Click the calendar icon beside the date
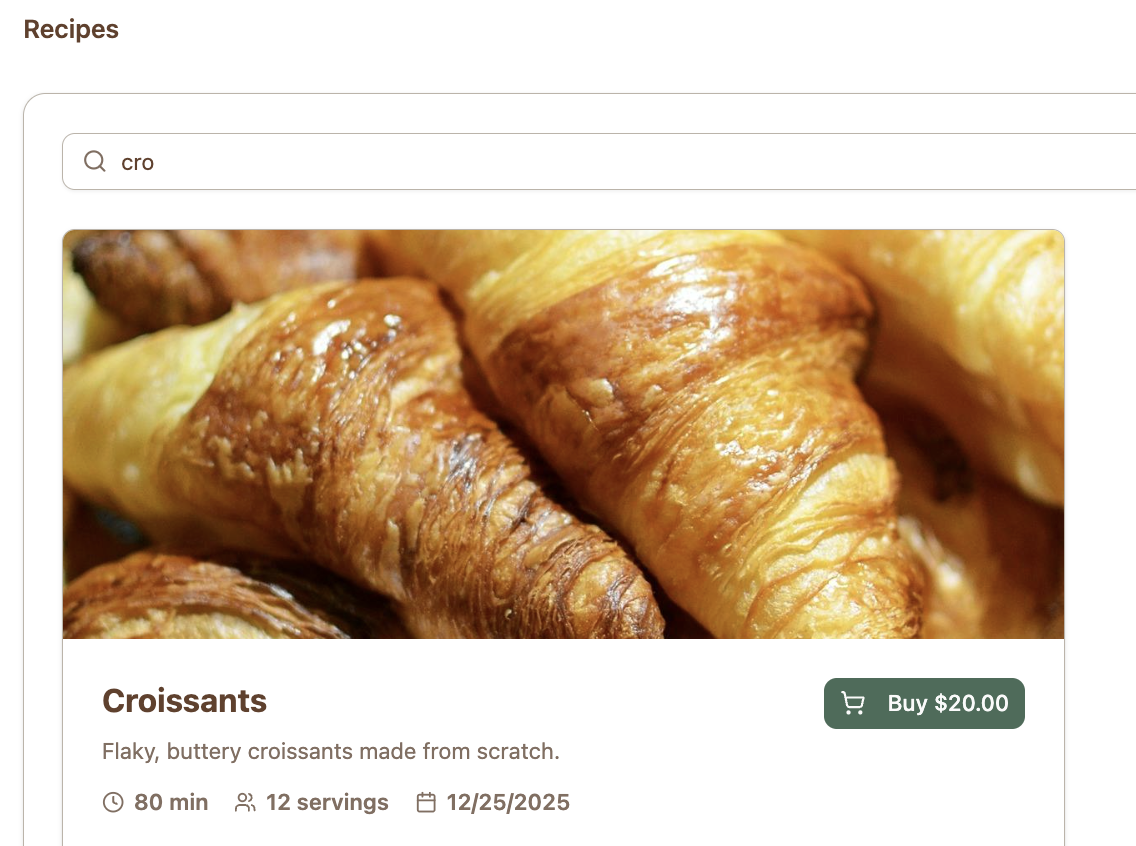The width and height of the screenshot is (1136, 846). point(426,803)
